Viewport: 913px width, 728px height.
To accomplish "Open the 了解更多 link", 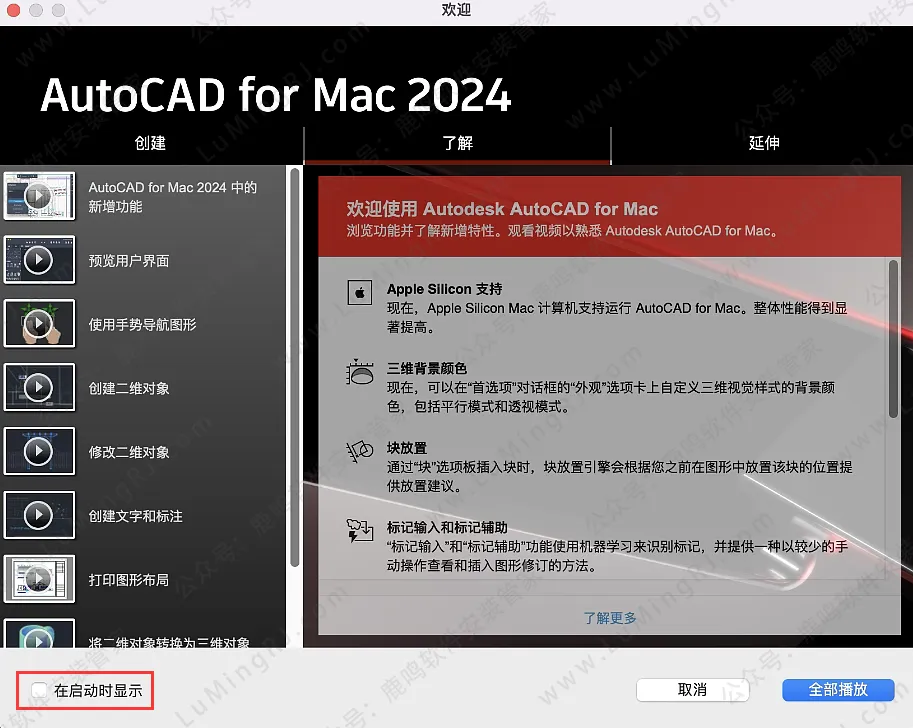I will click(610, 618).
